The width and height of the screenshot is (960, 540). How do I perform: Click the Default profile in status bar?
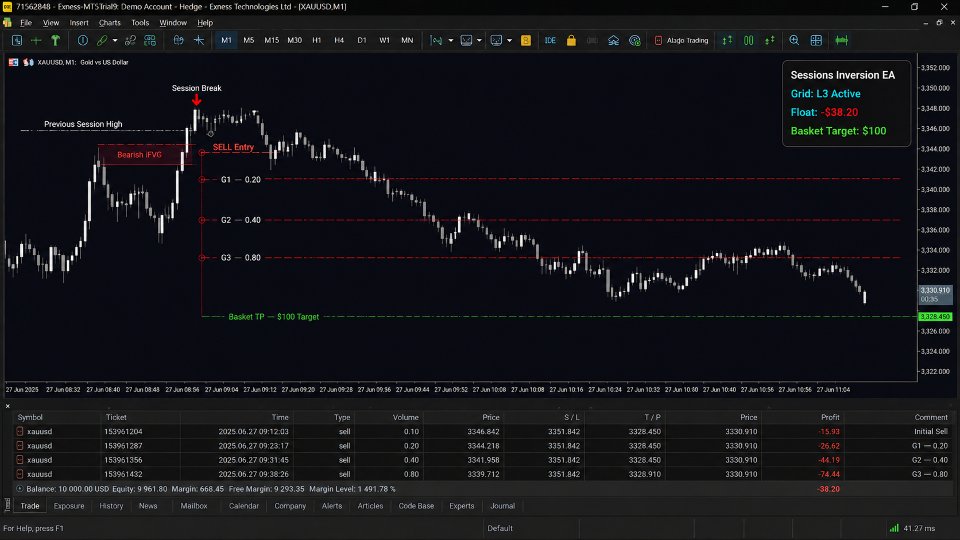(x=500, y=528)
